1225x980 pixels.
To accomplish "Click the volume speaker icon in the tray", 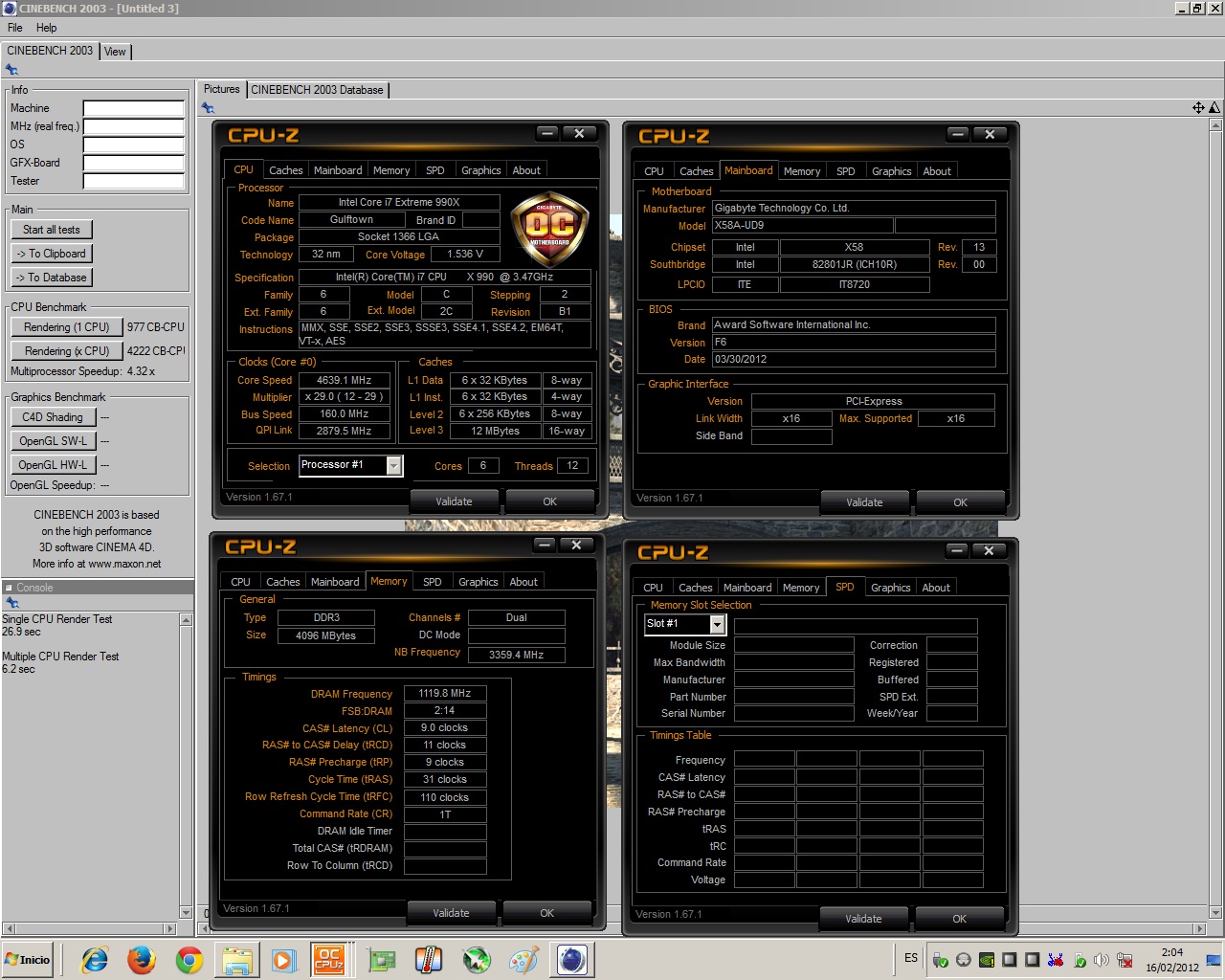I will (1102, 960).
